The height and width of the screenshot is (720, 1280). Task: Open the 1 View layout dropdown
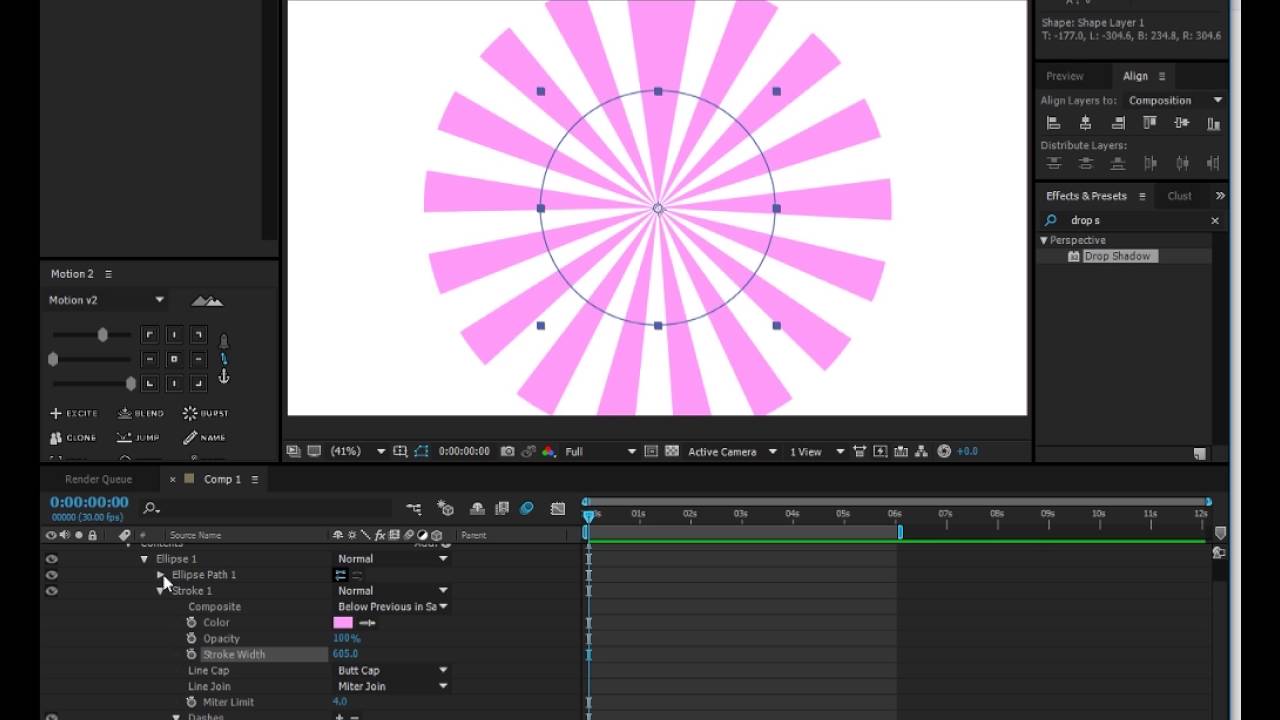[x=816, y=452]
